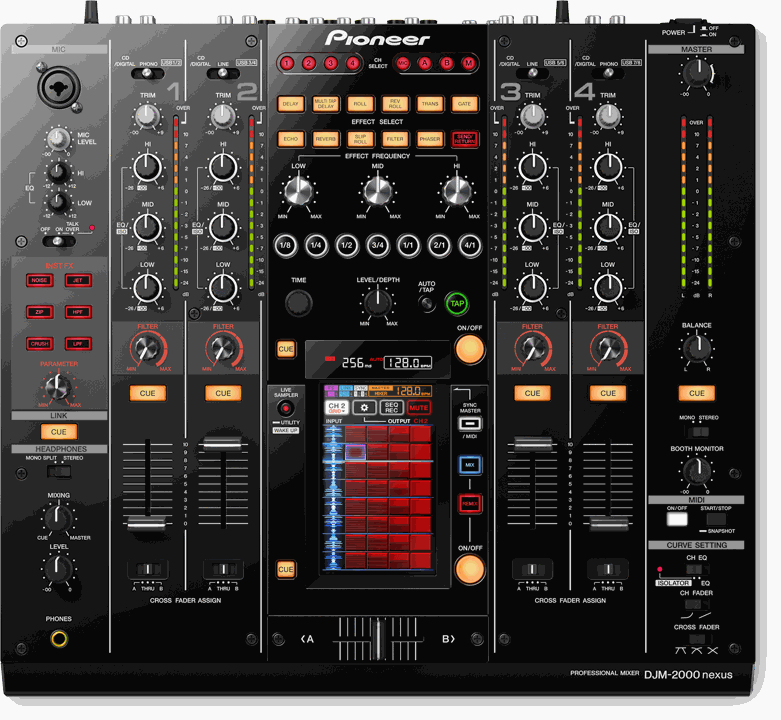This screenshot has width=781, height=720.
Task: Select the 4/1 beat button
Action: [470, 245]
